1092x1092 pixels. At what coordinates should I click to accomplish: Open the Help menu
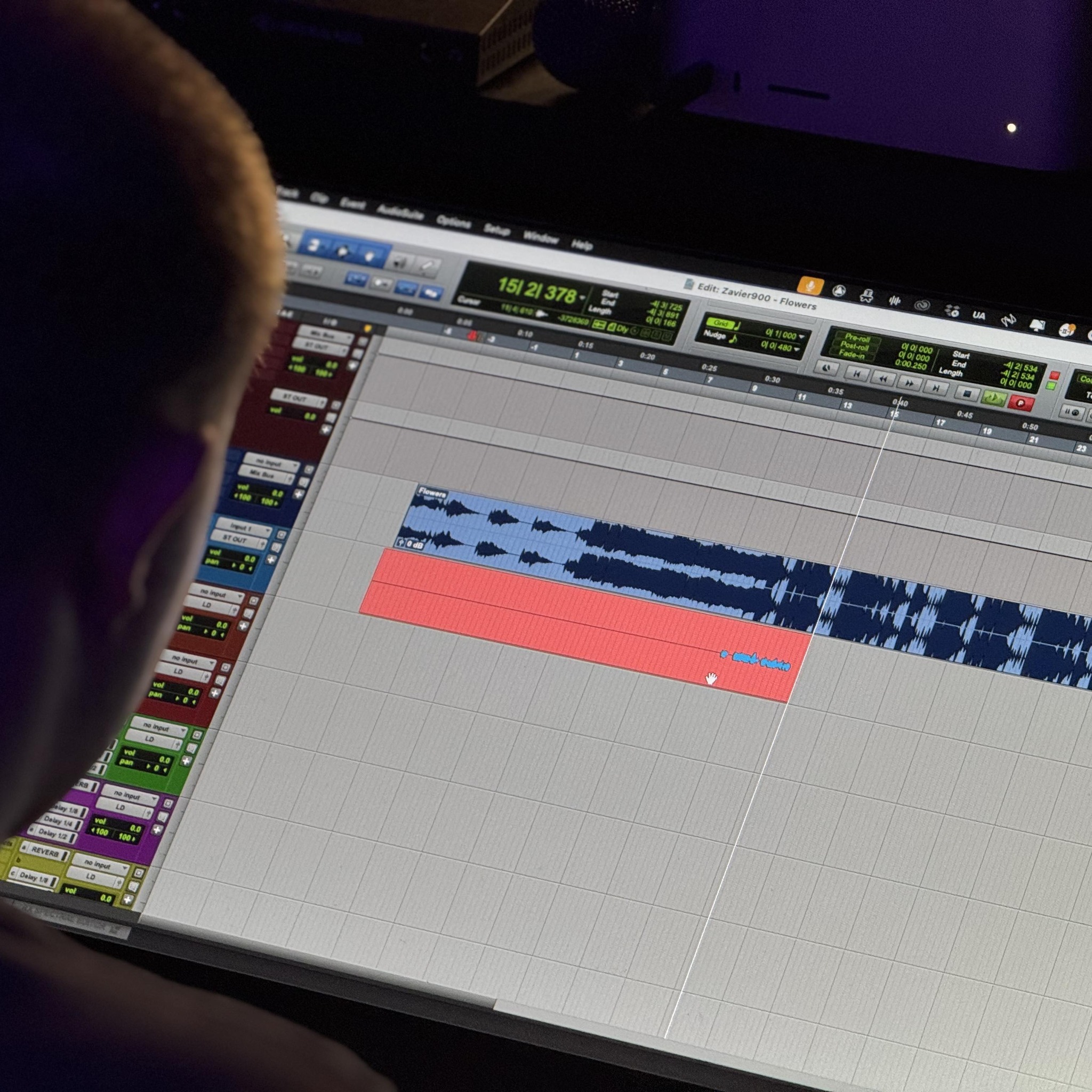[x=582, y=245]
